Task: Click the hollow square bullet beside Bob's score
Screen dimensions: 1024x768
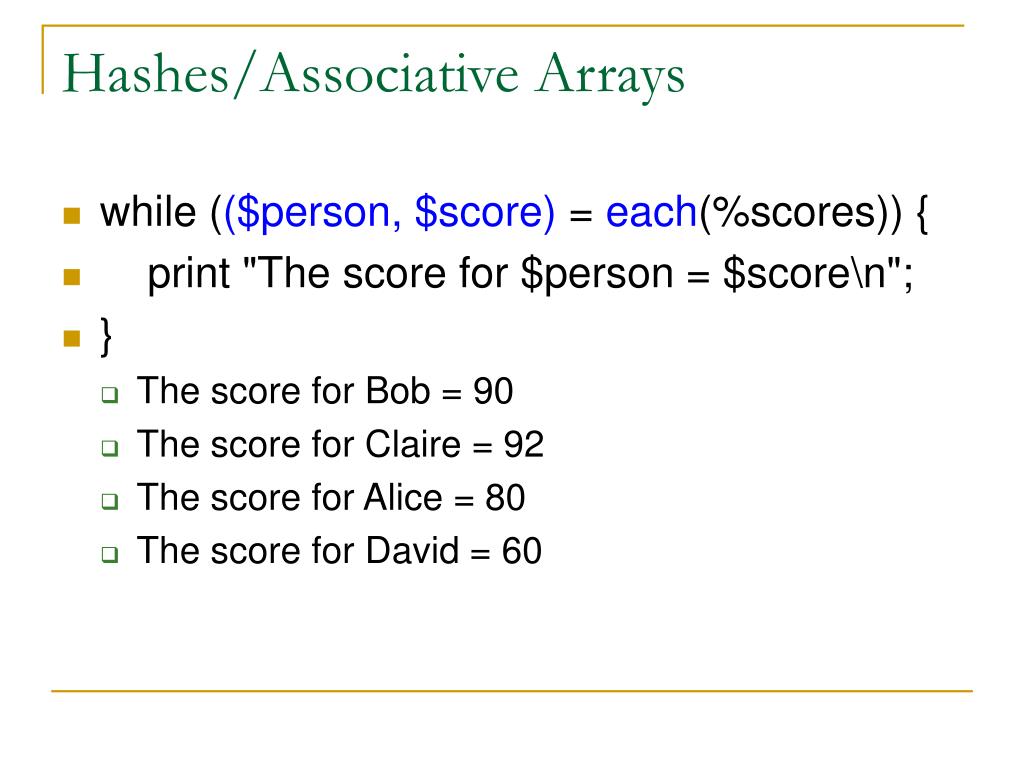Action: pyautogui.click(x=110, y=394)
